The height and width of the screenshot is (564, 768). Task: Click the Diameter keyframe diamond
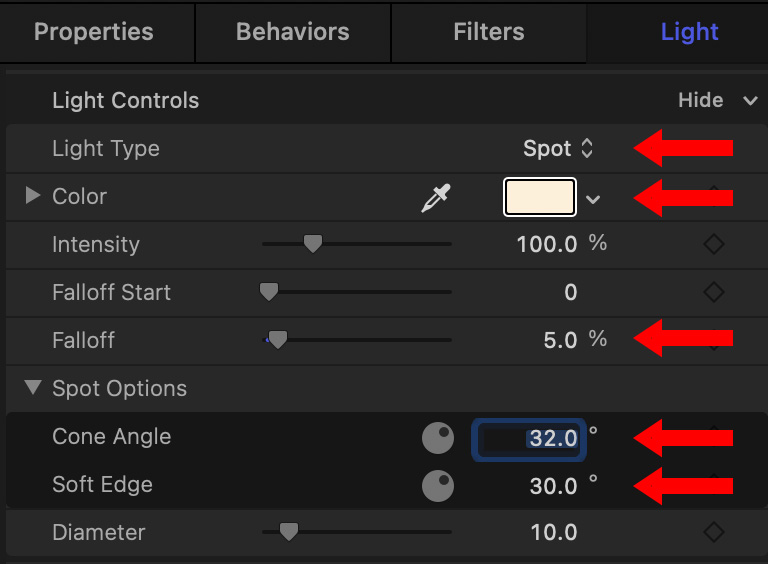713,532
